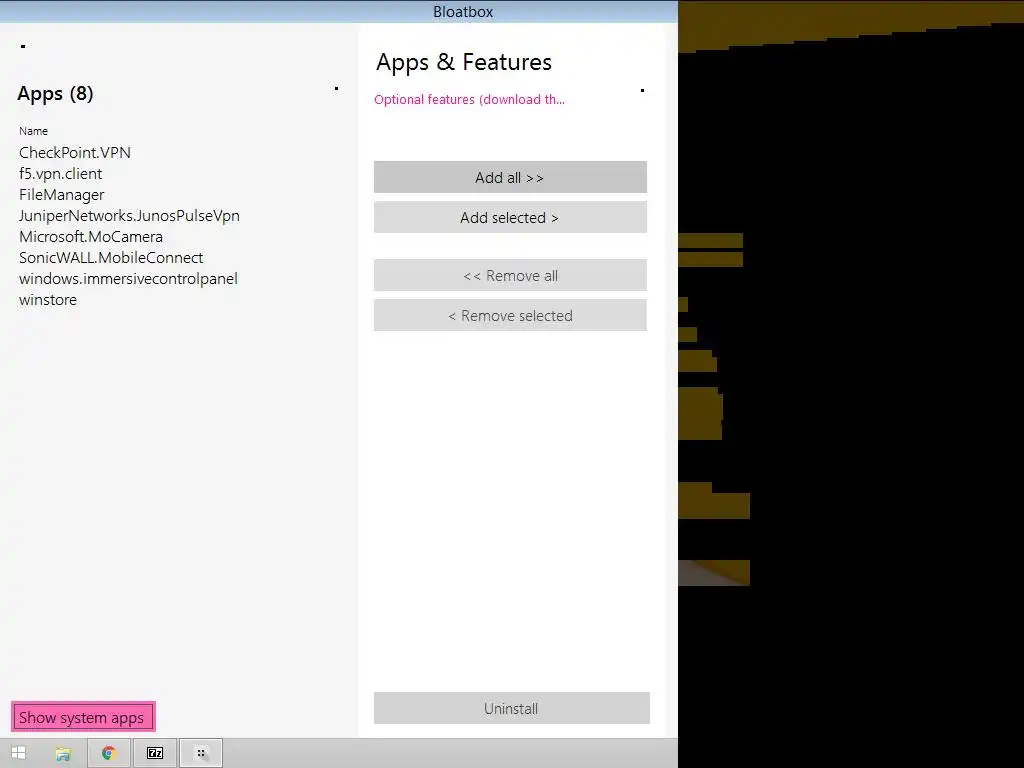Image resolution: width=1024 pixels, height=768 pixels.
Task: Select JuniperNetworks.JunosPulseVpn in the list
Action: click(x=129, y=216)
